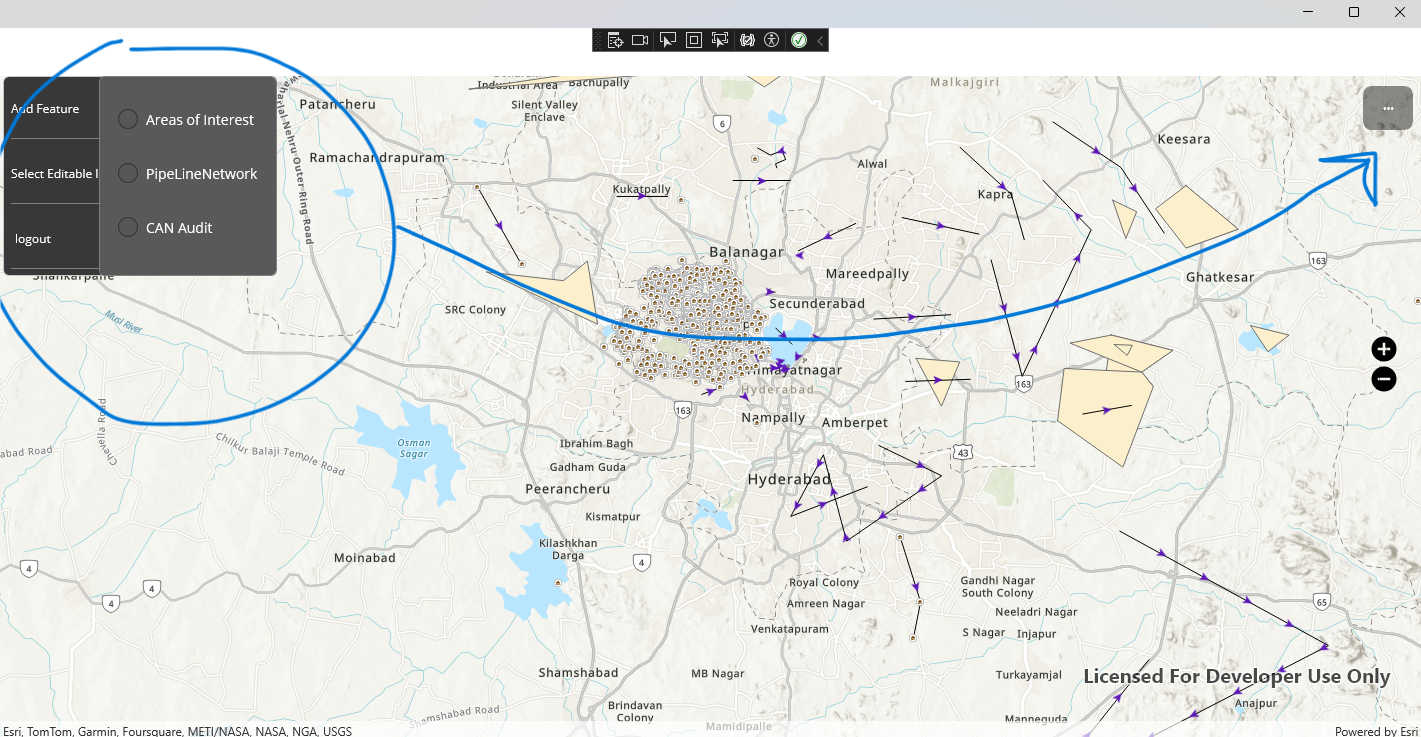Activate the single-select cursor tool

667,40
